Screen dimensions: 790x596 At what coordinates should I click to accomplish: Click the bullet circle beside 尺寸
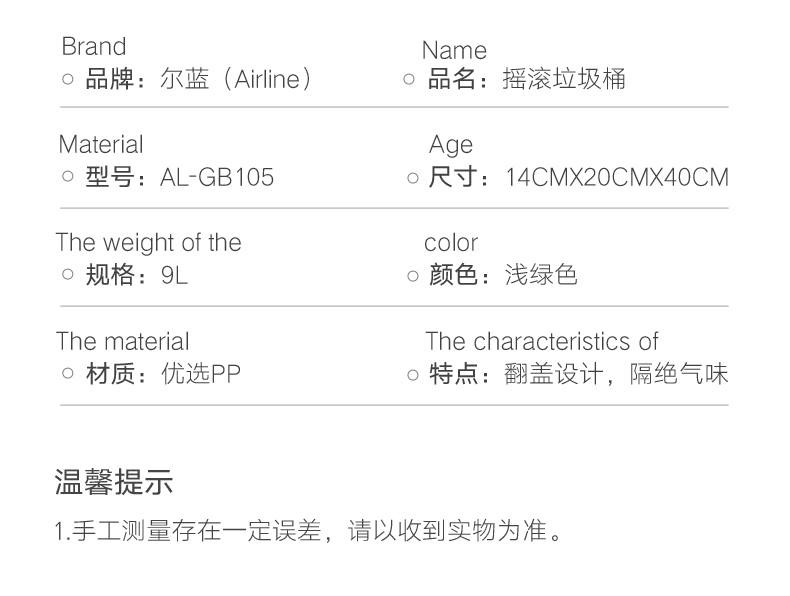[x=413, y=178]
